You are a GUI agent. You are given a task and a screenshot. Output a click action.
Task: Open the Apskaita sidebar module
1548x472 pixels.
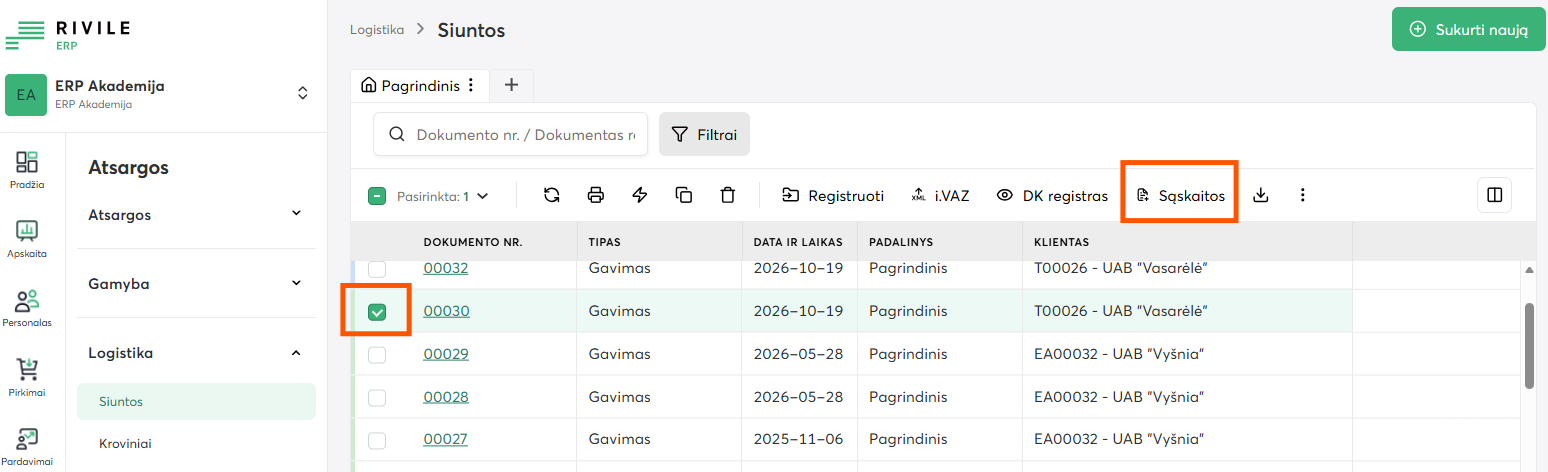(27, 239)
